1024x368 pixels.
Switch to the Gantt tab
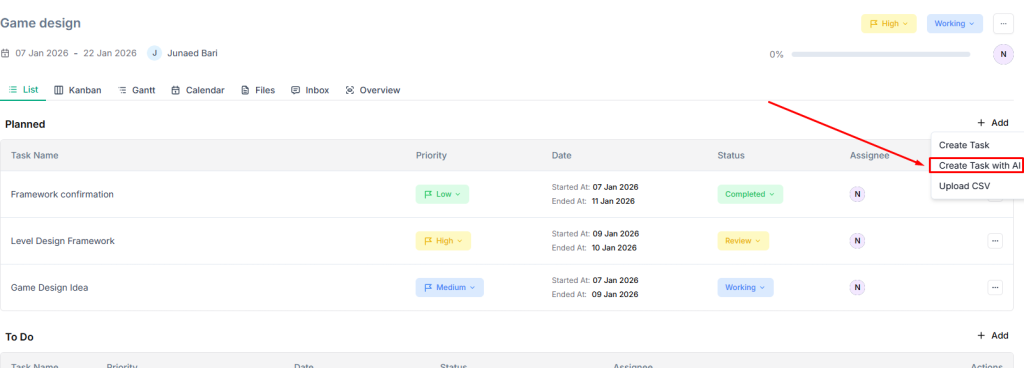(x=136, y=90)
